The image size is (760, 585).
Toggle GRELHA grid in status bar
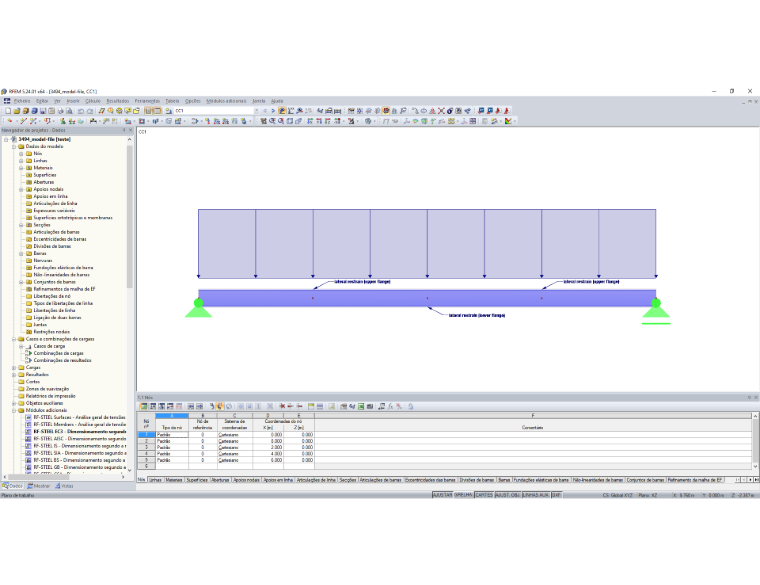(x=463, y=495)
